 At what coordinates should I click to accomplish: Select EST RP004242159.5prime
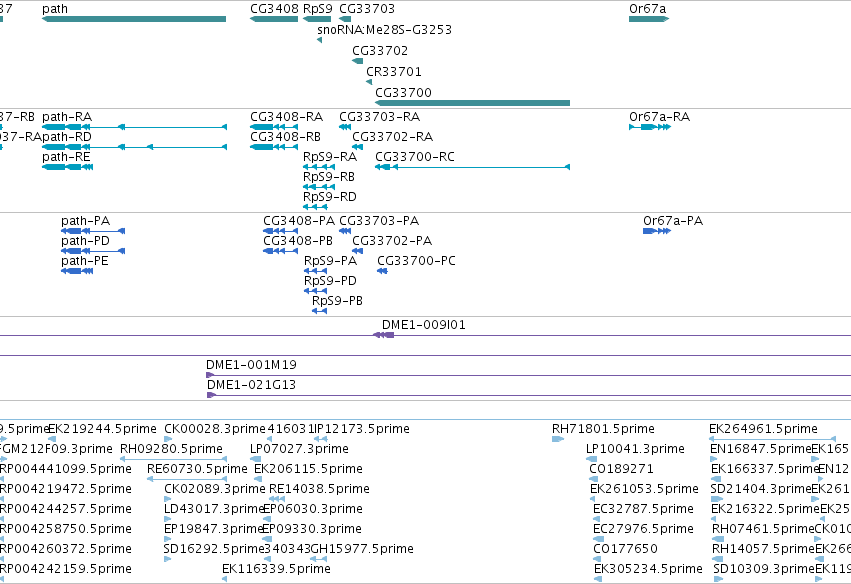coord(66,569)
